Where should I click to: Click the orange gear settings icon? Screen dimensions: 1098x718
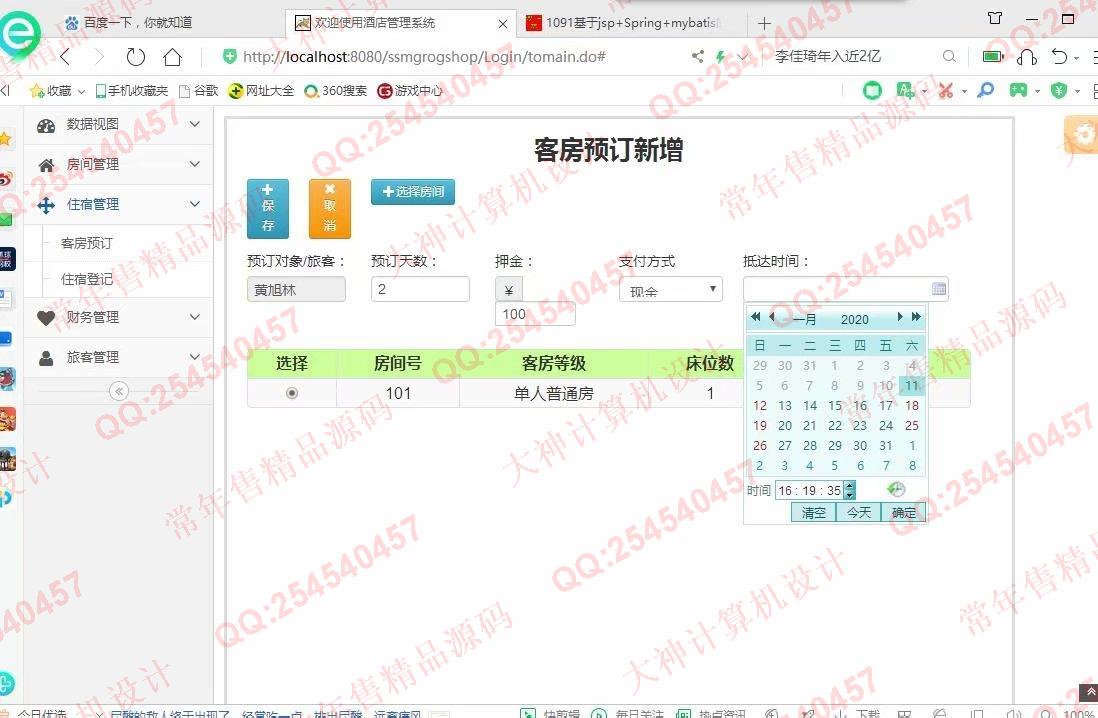[x=1083, y=134]
